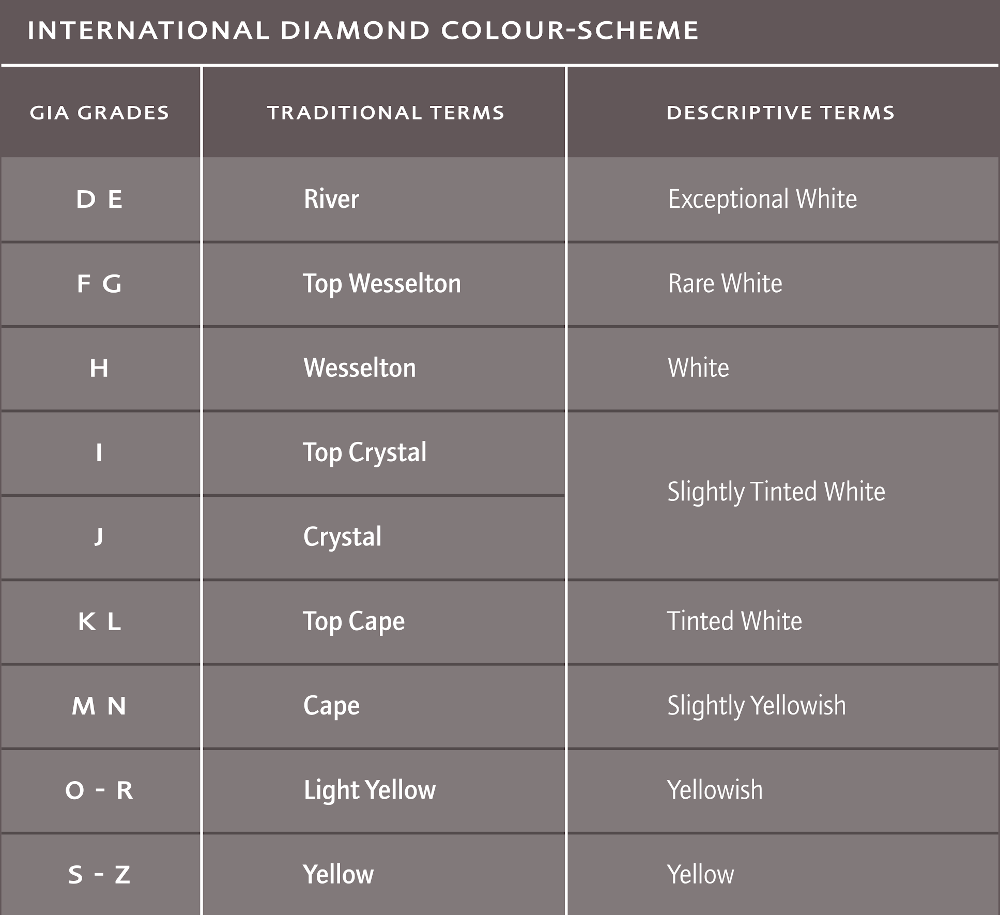The width and height of the screenshot is (1000, 915).
Task: Select the GIA Grades column header
Action: (x=99, y=112)
